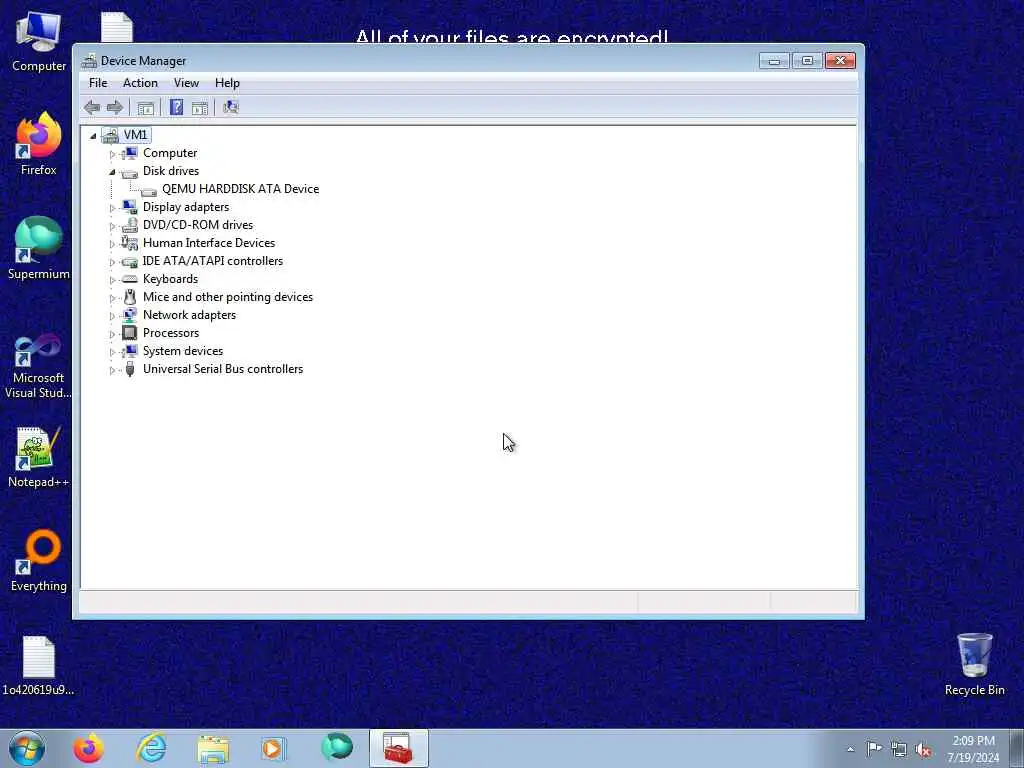This screenshot has height=768, width=1024.
Task: Select the QEMU HARDDISK ATA Device text
Action: pos(240,189)
